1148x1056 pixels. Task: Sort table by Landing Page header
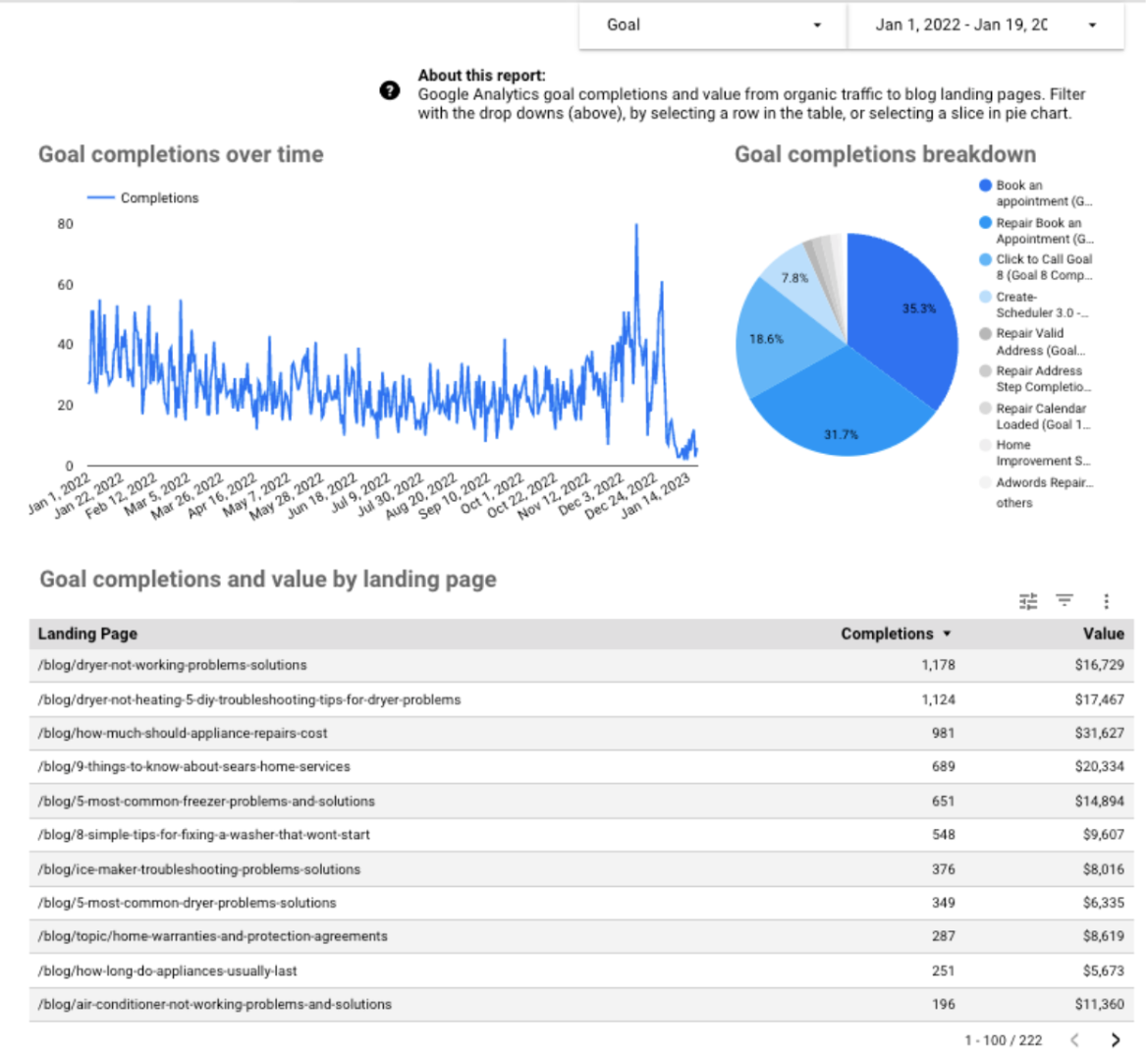pos(87,634)
